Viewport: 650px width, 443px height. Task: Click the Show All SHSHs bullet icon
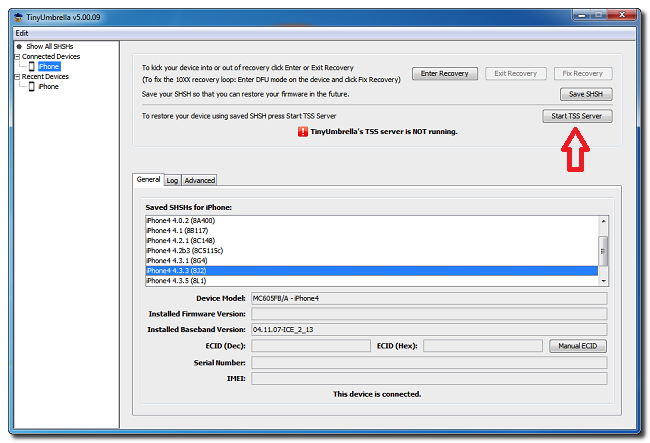tap(20, 47)
